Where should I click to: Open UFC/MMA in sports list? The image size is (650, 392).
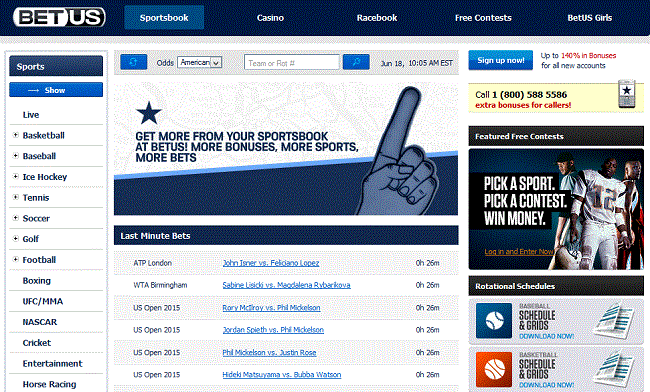(43, 301)
